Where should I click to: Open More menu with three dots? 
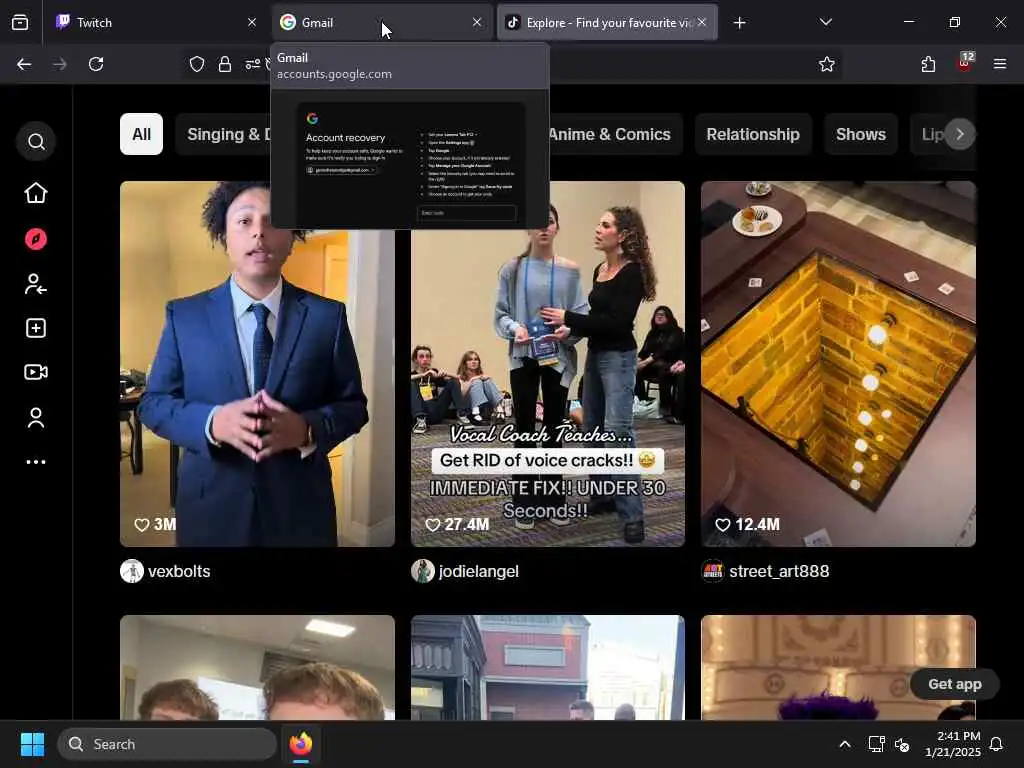[36, 462]
